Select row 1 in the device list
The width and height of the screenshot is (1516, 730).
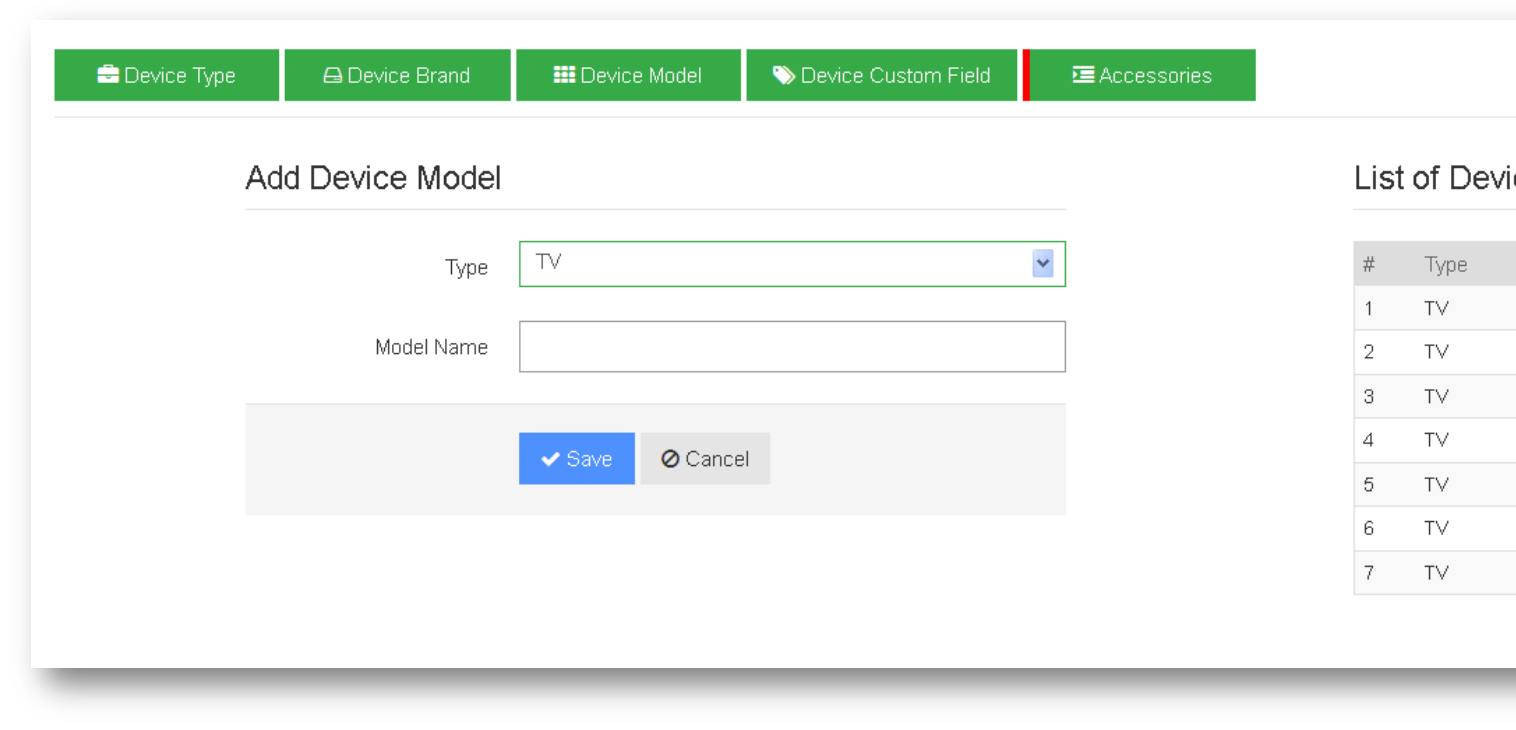pos(1436,308)
